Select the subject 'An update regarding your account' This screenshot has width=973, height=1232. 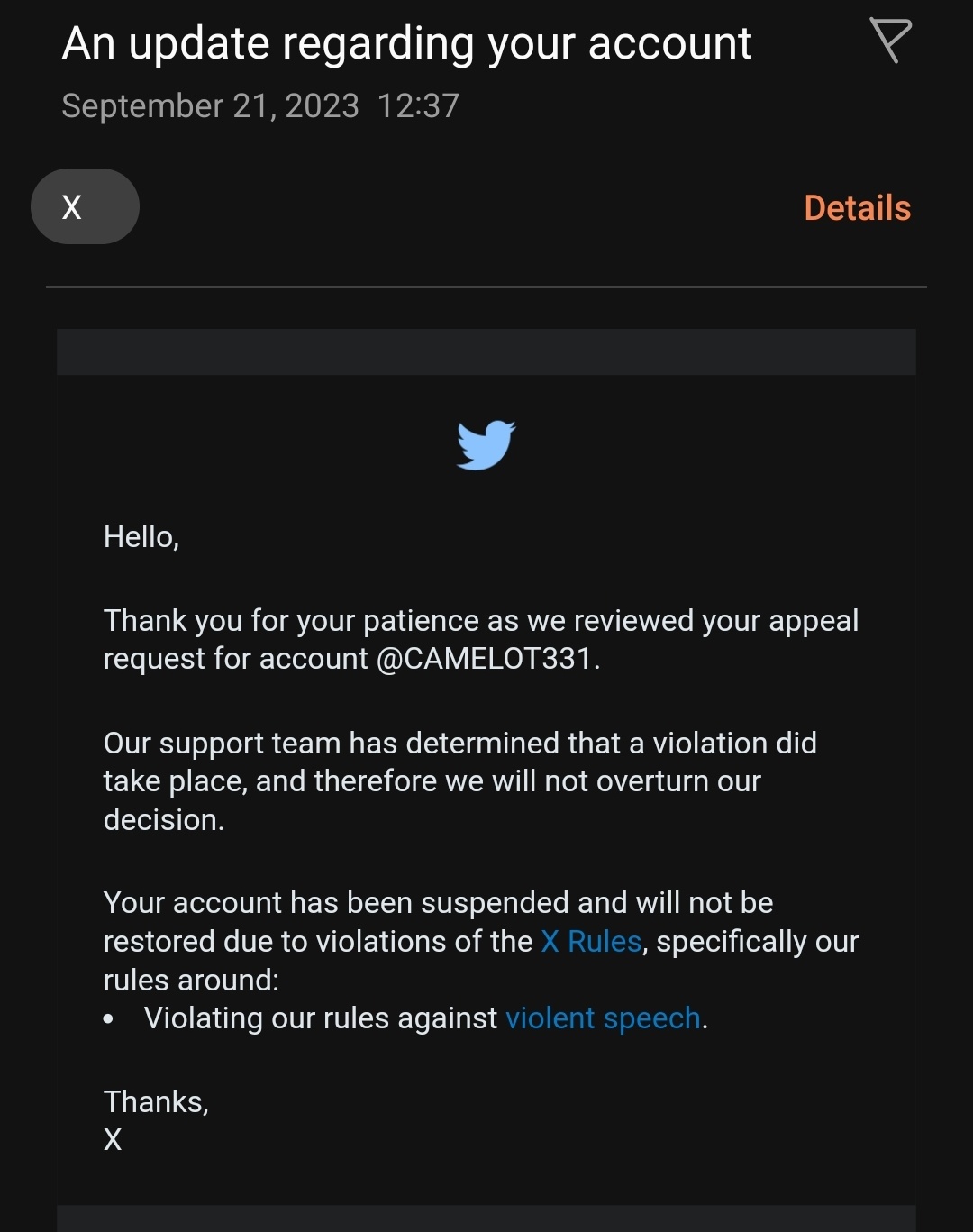[406, 43]
